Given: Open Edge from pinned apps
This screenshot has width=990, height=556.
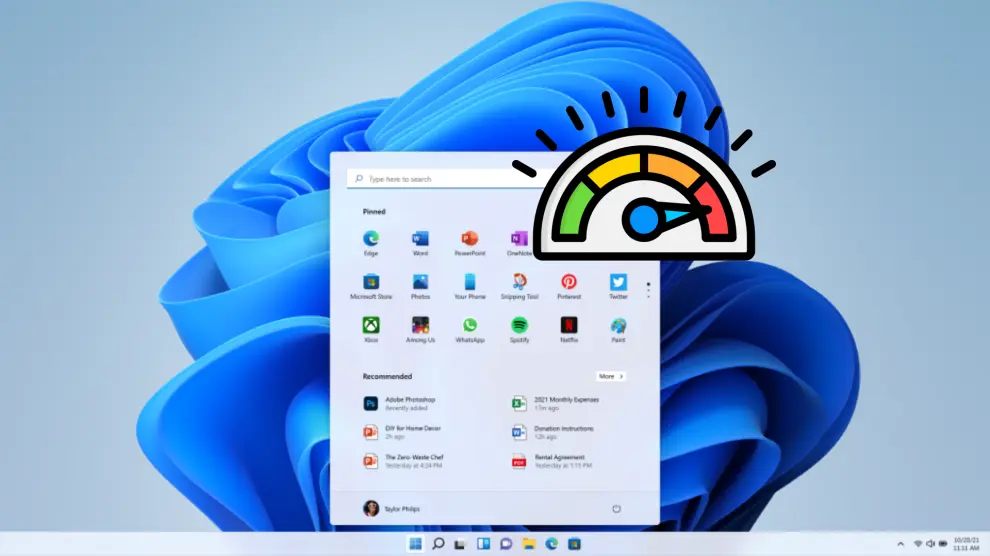Looking at the screenshot, I should (371, 240).
